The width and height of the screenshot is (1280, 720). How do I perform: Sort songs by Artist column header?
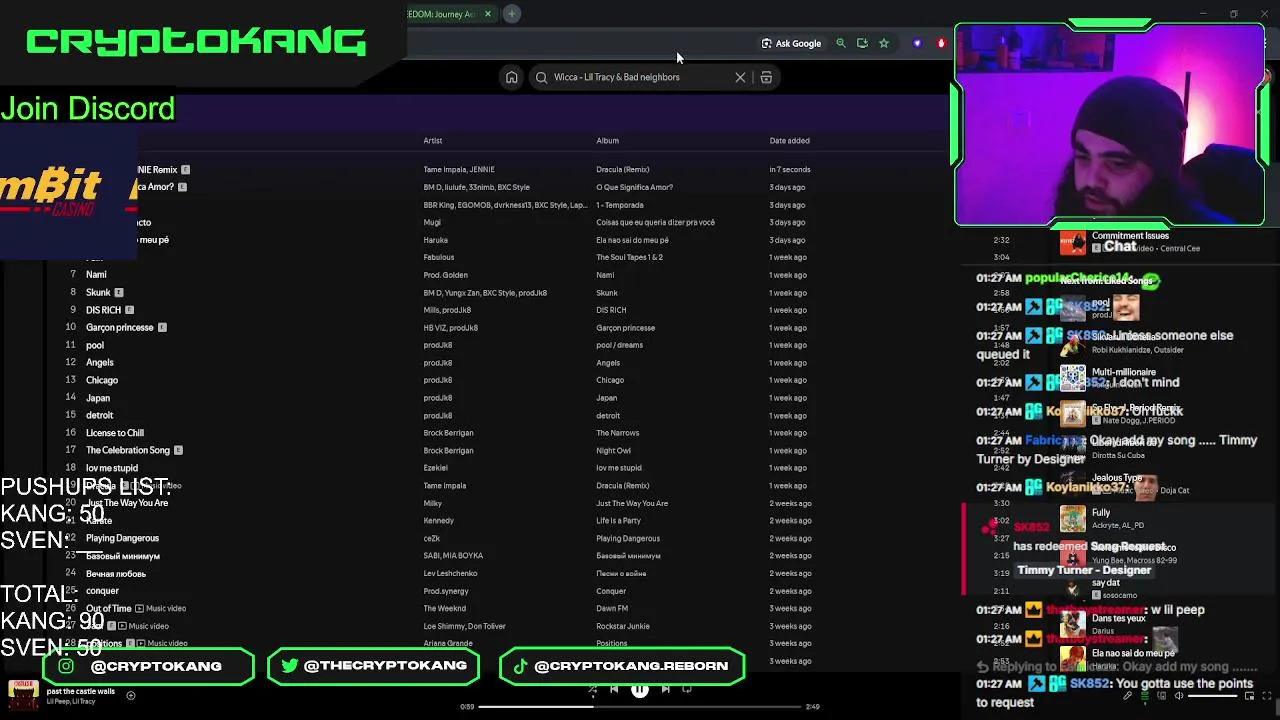(433, 141)
